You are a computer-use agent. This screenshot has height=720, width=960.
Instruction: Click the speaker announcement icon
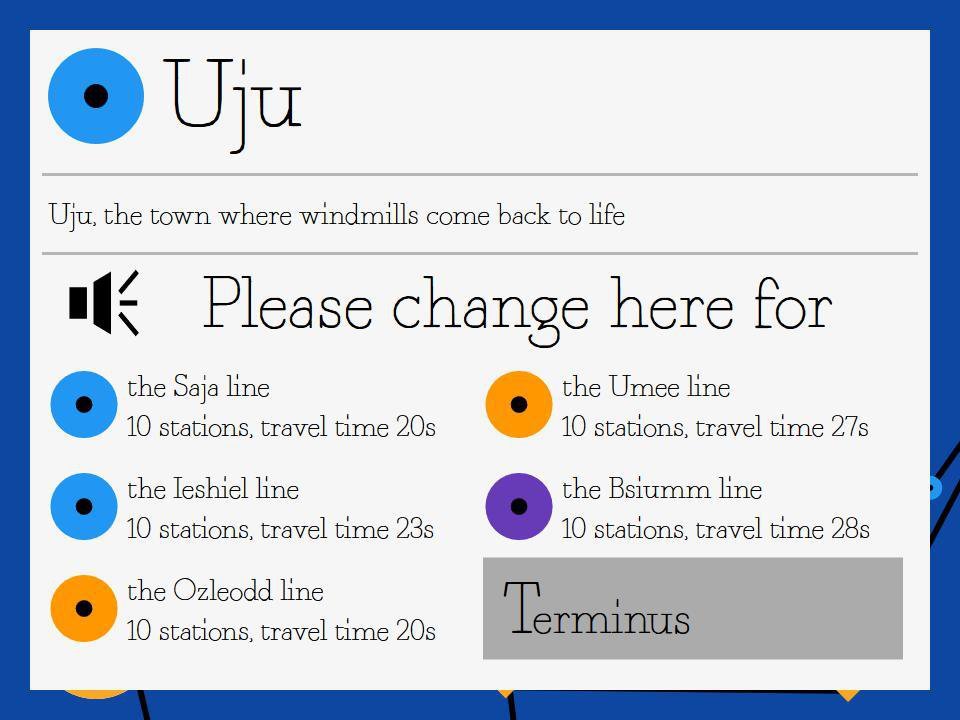pyautogui.click(x=103, y=302)
